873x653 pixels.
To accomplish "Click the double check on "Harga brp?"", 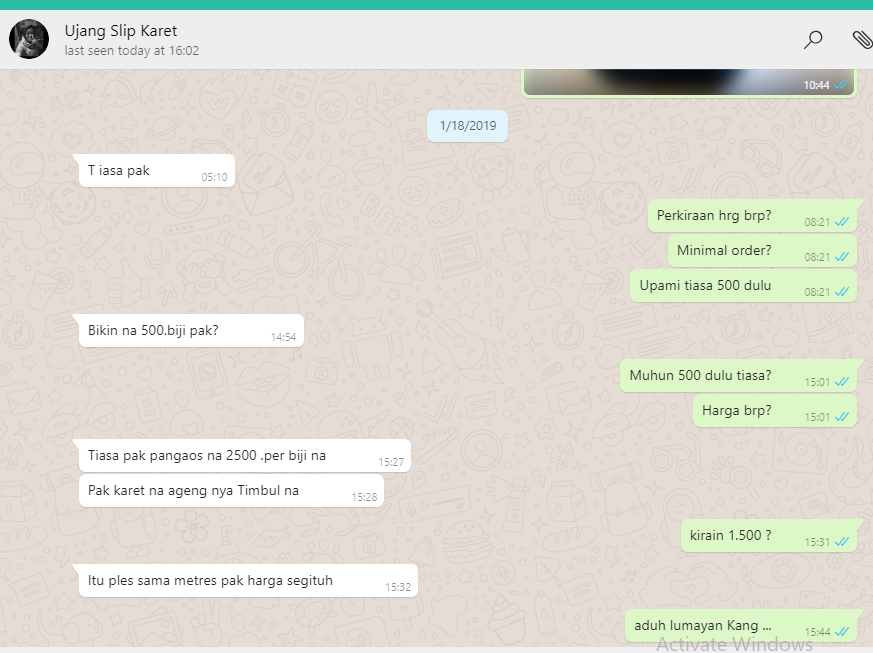I will (x=841, y=417).
